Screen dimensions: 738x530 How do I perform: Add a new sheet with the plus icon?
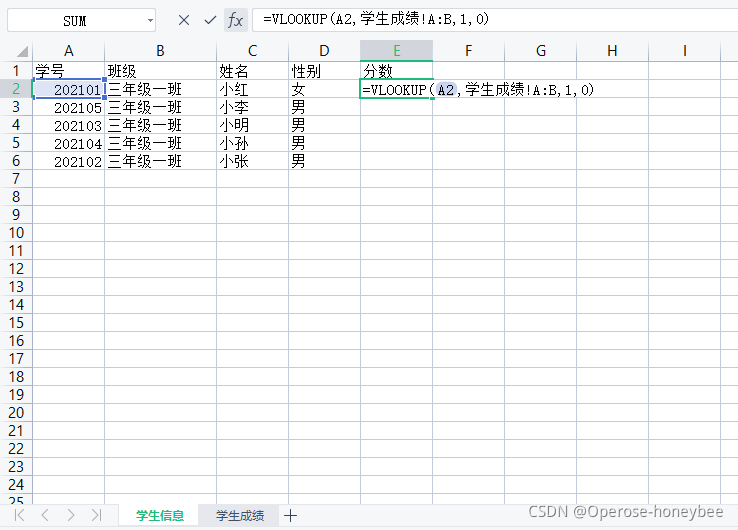290,515
